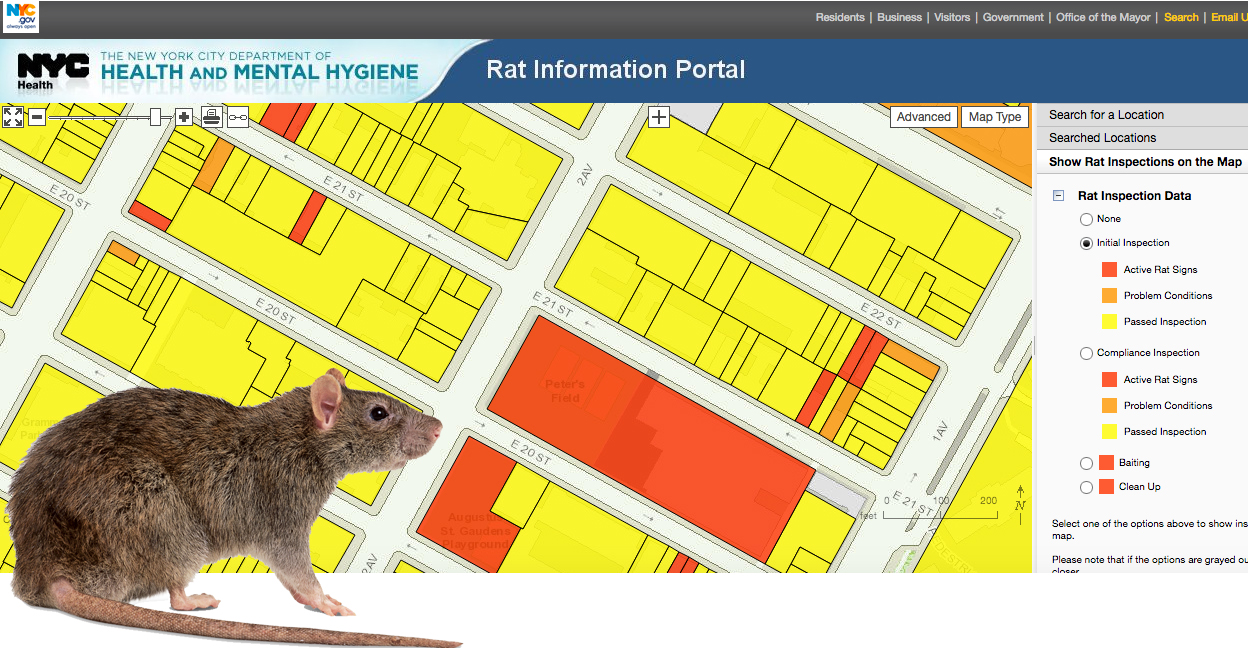Click the plus box icon above 2 AV
The width and height of the screenshot is (1248, 651).
tap(659, 117)
